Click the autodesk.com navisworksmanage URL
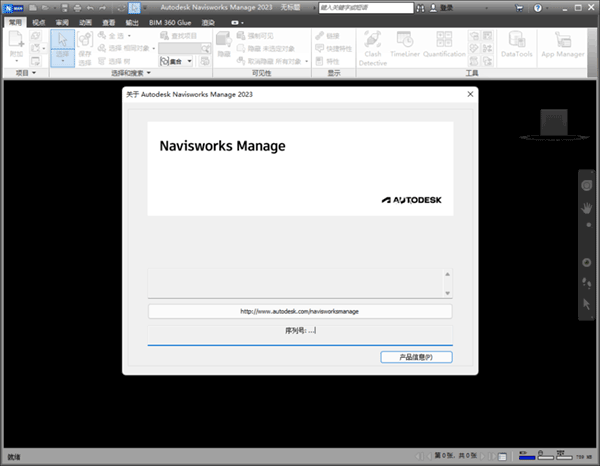The image size is (600, 466). (x=300, y=311)
